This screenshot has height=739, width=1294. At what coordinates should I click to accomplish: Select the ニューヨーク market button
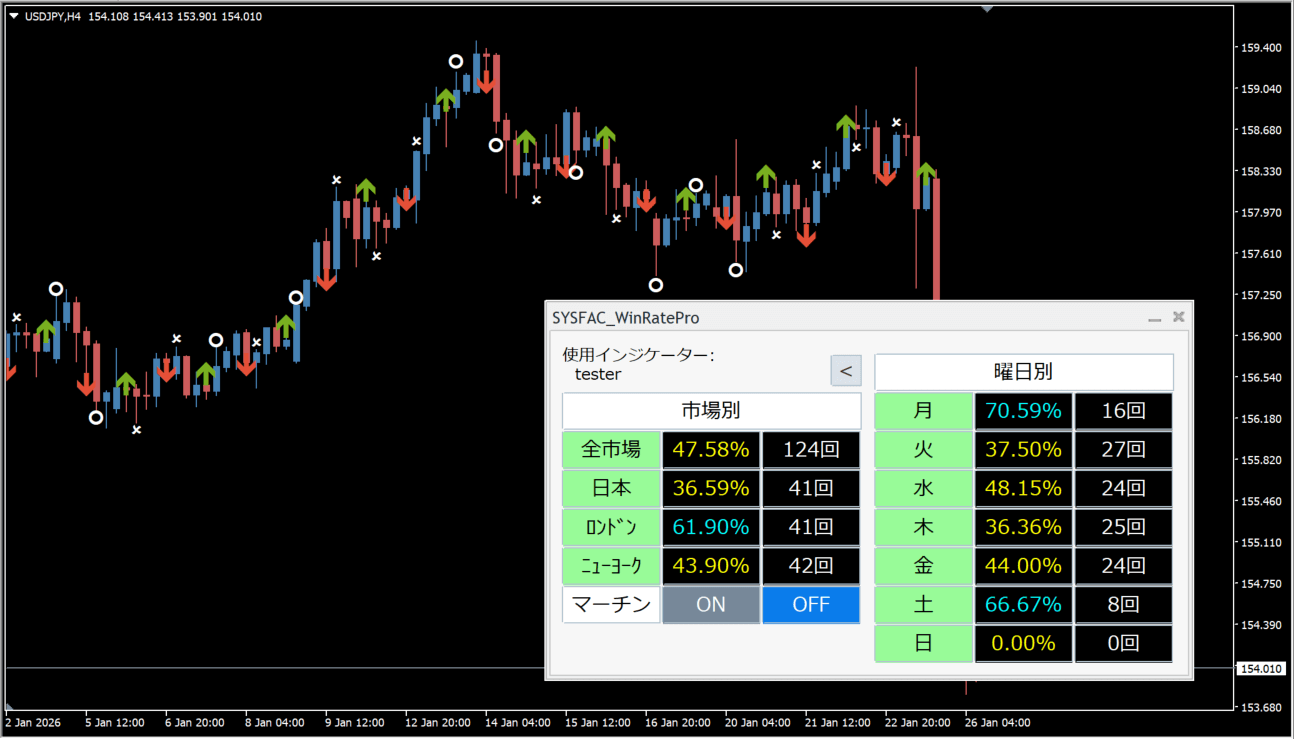[x=611, y=565]
